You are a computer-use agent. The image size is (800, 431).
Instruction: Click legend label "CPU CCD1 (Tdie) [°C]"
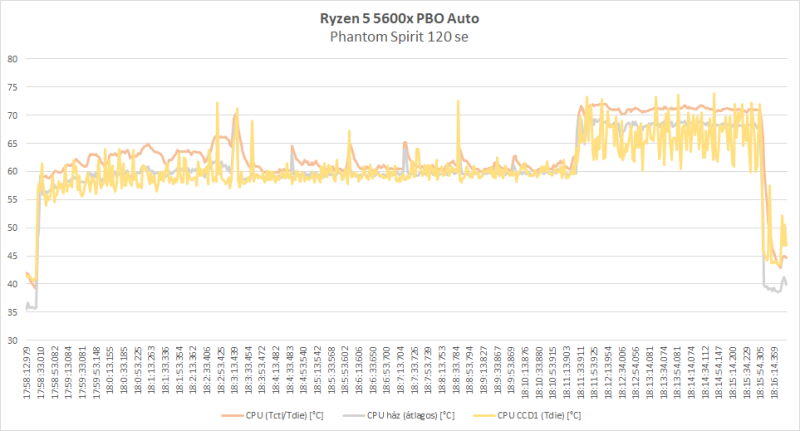click(x=539, y=416)
